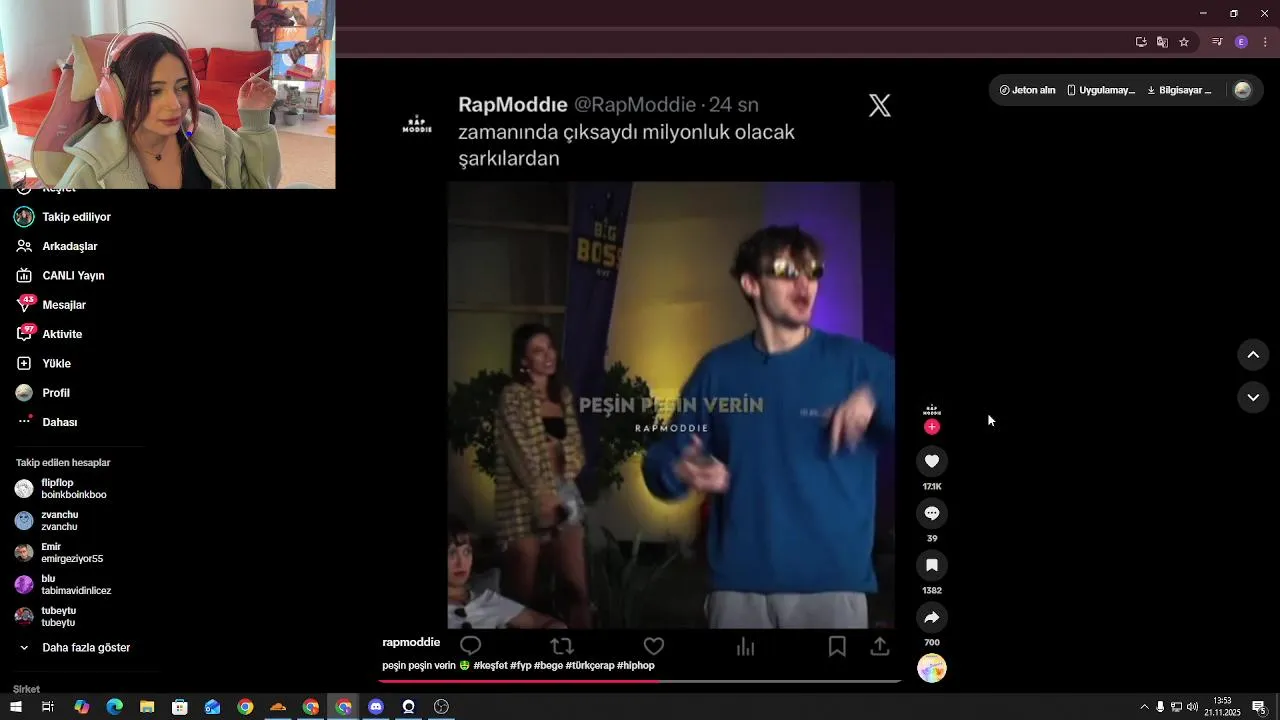Image resolution: width=1280 pixels, height=720 pixels.
Task: Open Emir's followed account
Action: [59, 553]
